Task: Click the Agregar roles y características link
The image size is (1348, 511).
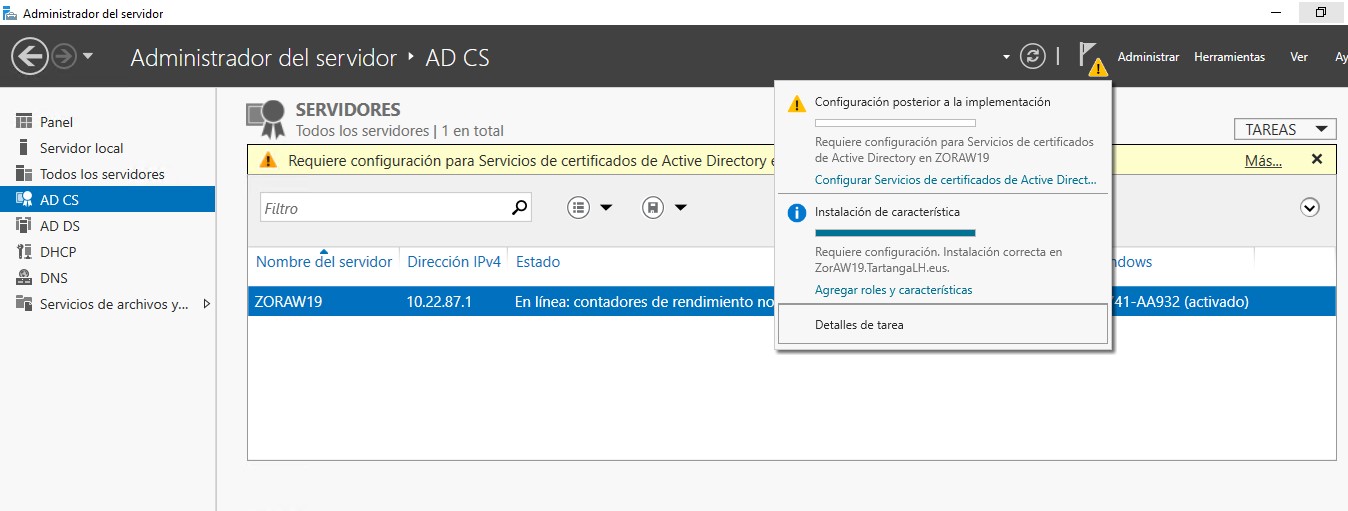Action: click(893, 290)
